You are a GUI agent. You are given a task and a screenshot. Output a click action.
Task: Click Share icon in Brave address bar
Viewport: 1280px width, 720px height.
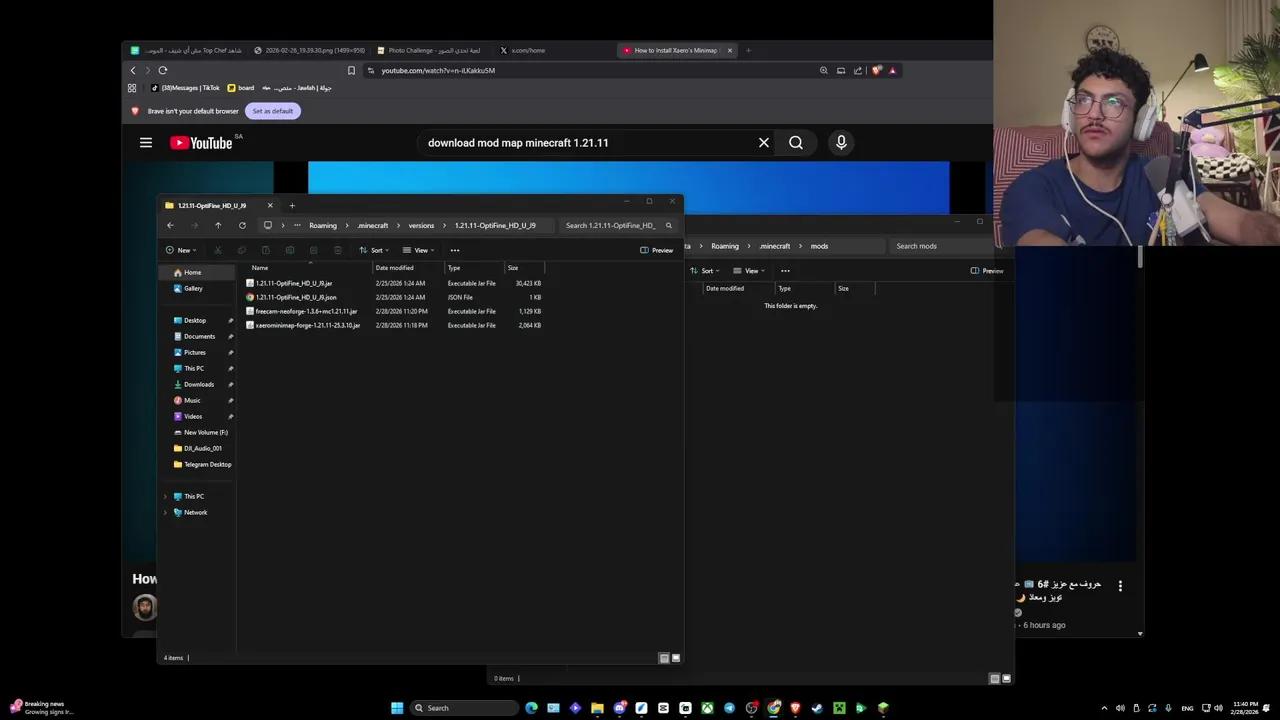tap(858, 70)
